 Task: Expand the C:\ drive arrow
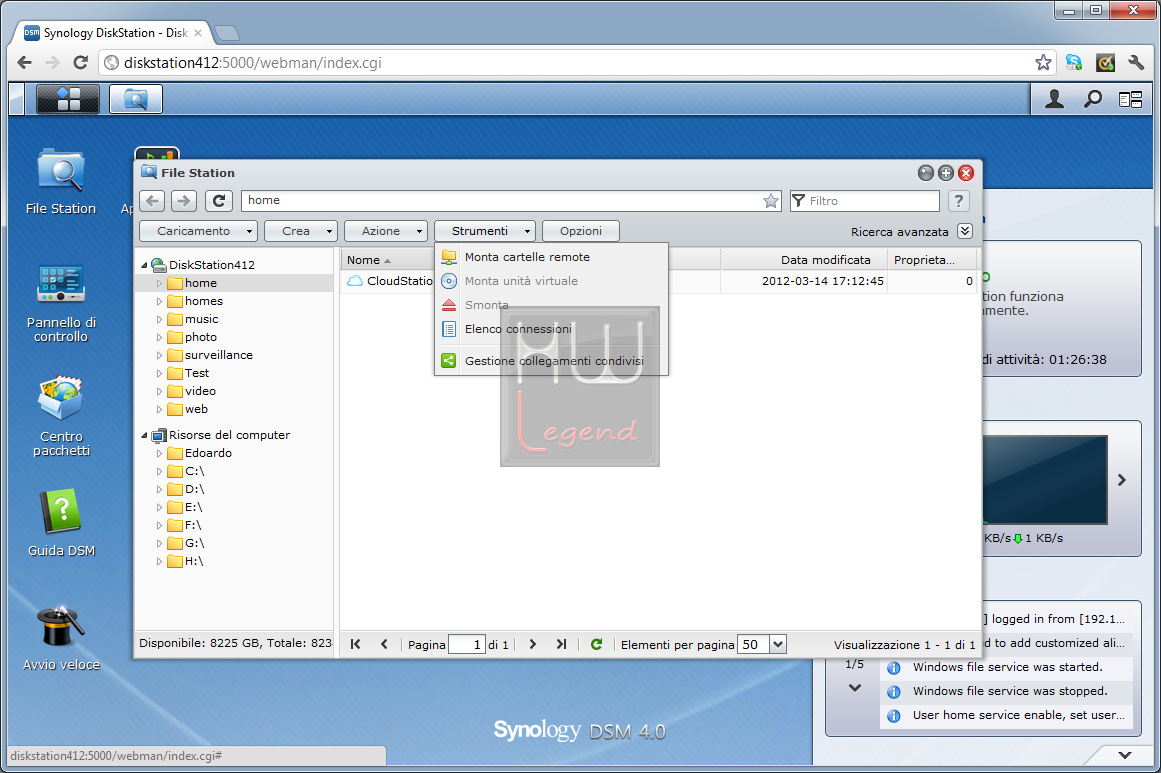tap(159, 472)
